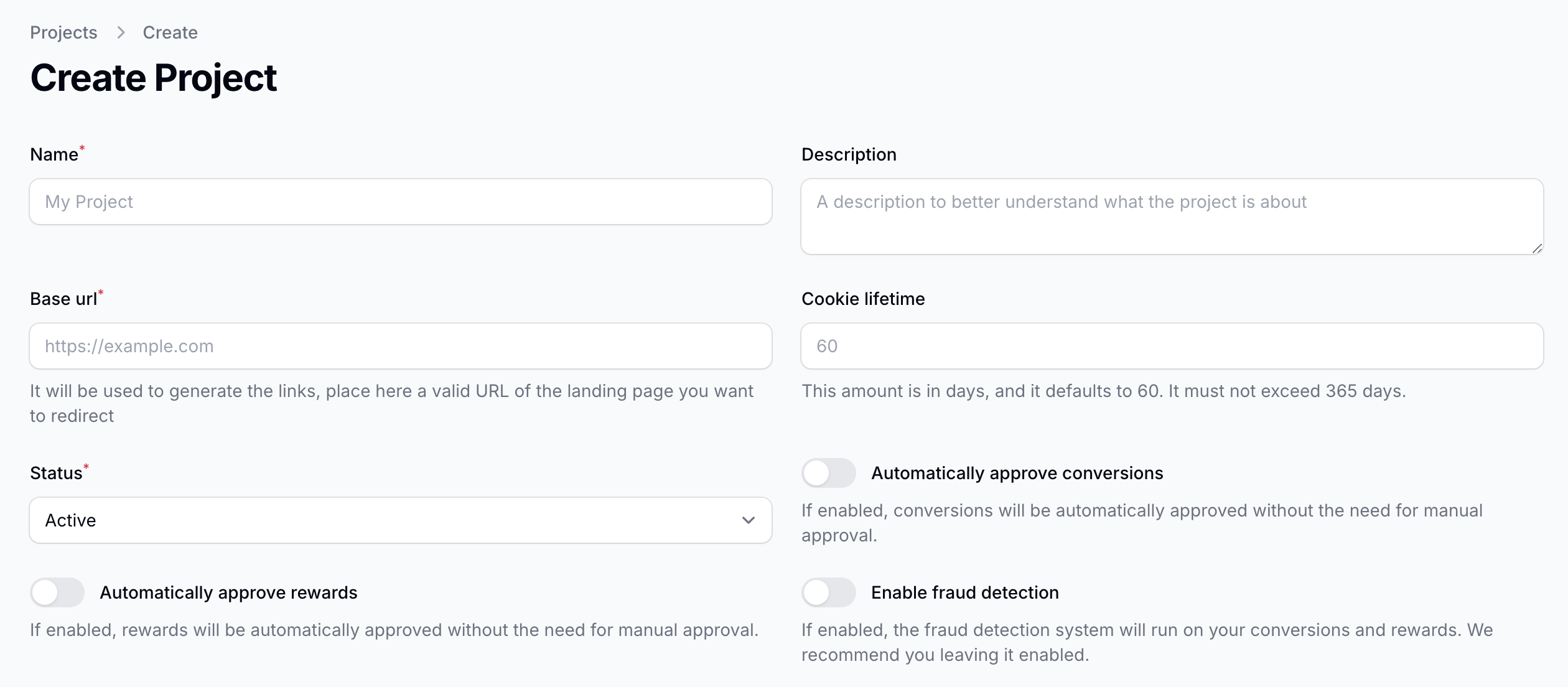Grab the Description resize handle
Image resolution: width=1568 pixels, height=687 pixels.
click(1537, 248)
